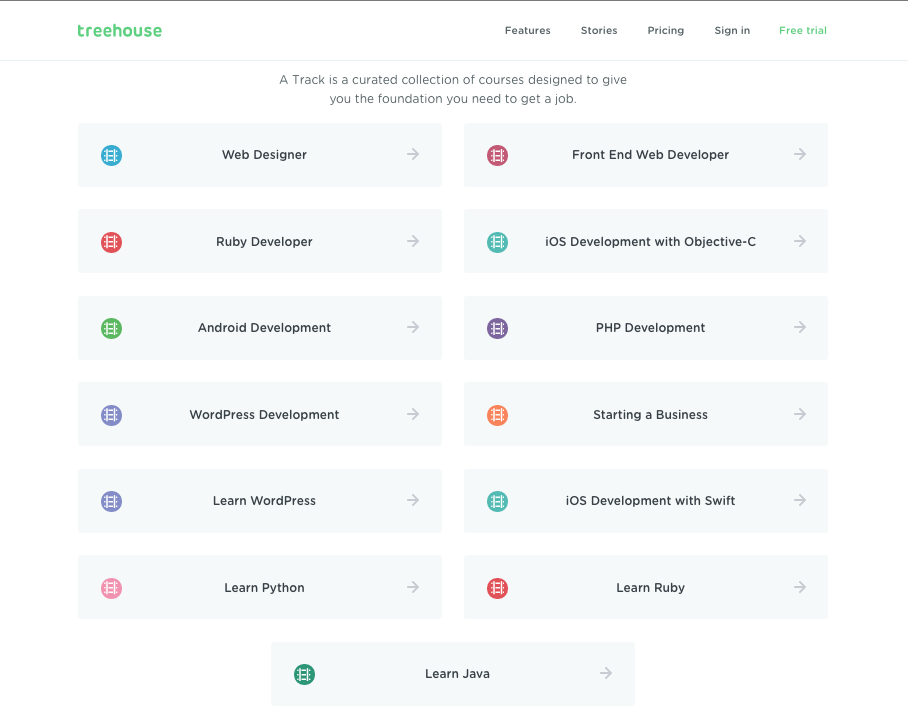Click the red Ruby Developer track icon
Image resolution: width=908 pixels, height=706 pixels.
[111, 242]
